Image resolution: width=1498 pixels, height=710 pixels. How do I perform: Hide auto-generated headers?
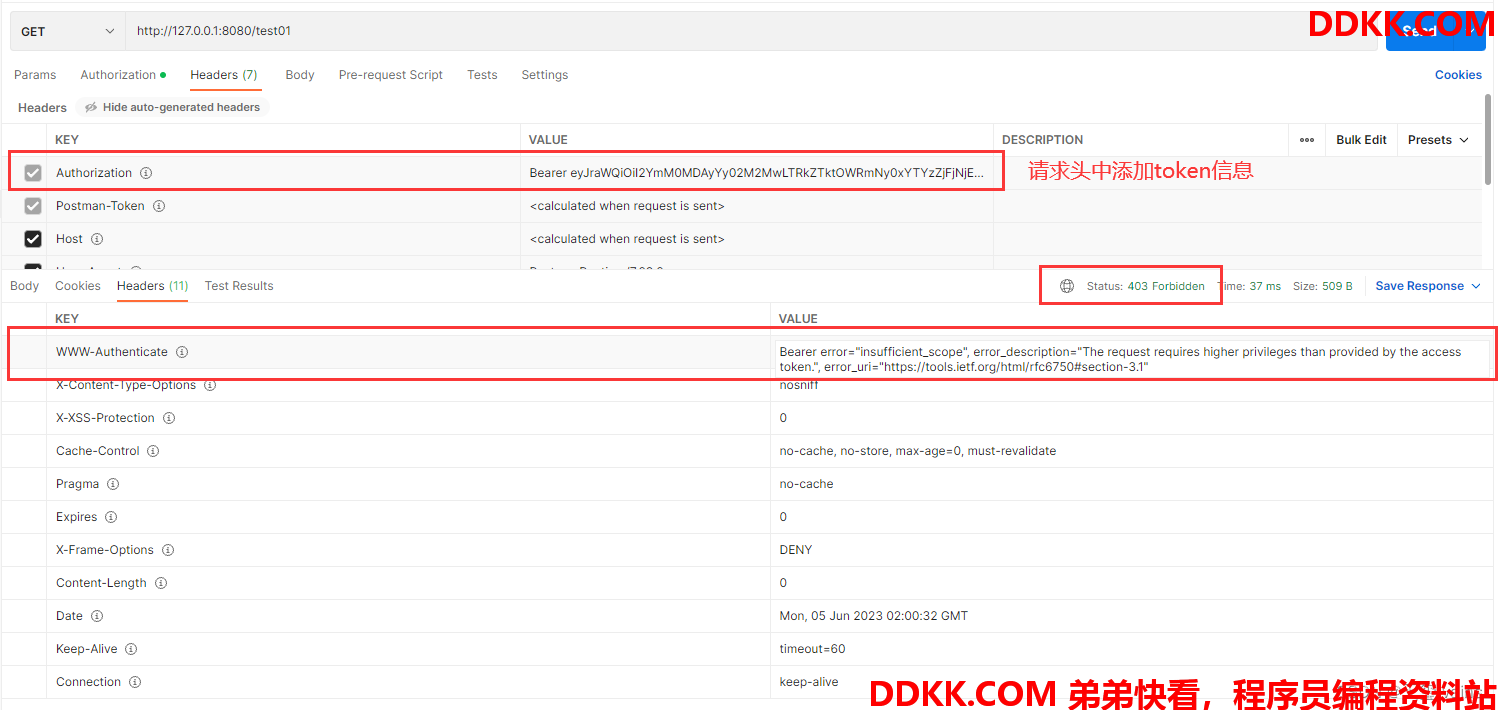pos(172,107)
